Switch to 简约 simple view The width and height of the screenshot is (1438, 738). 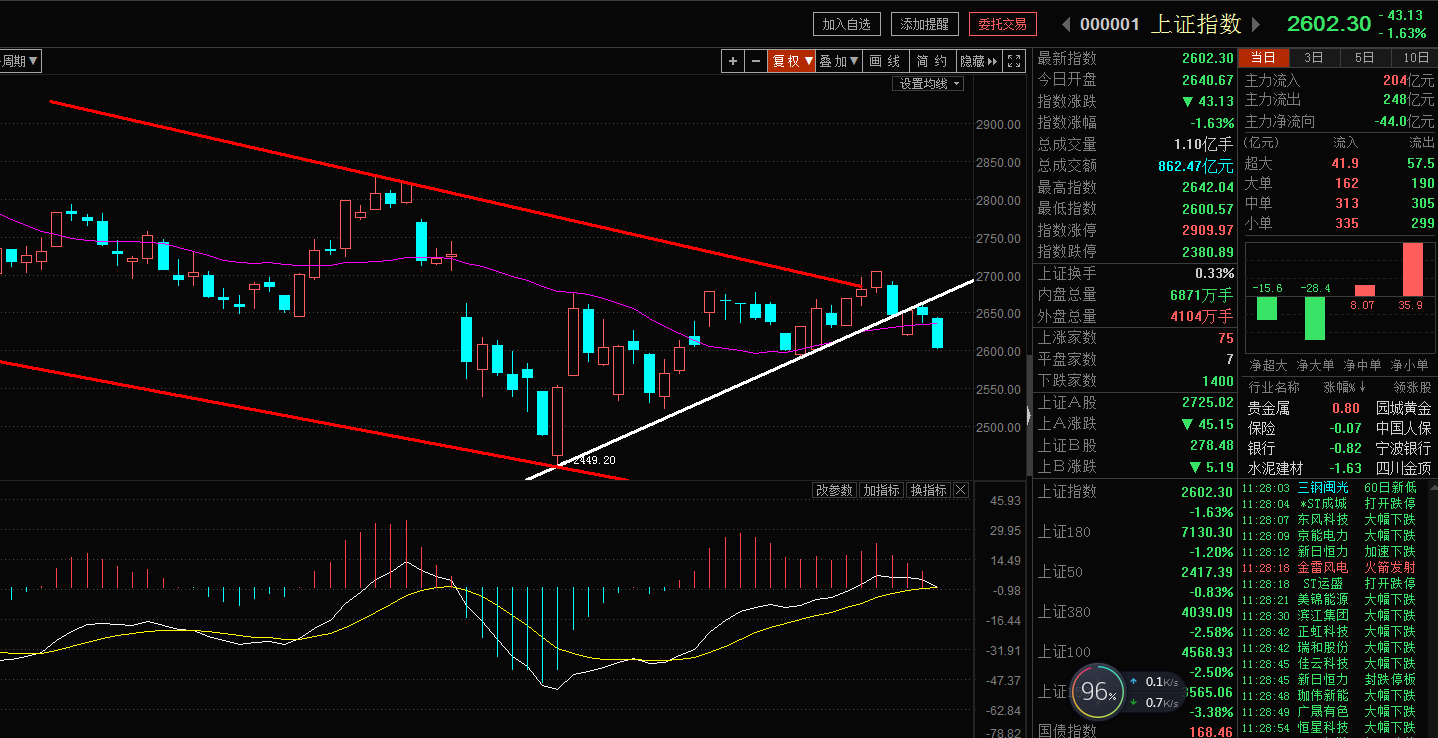(x=932, y=61)
